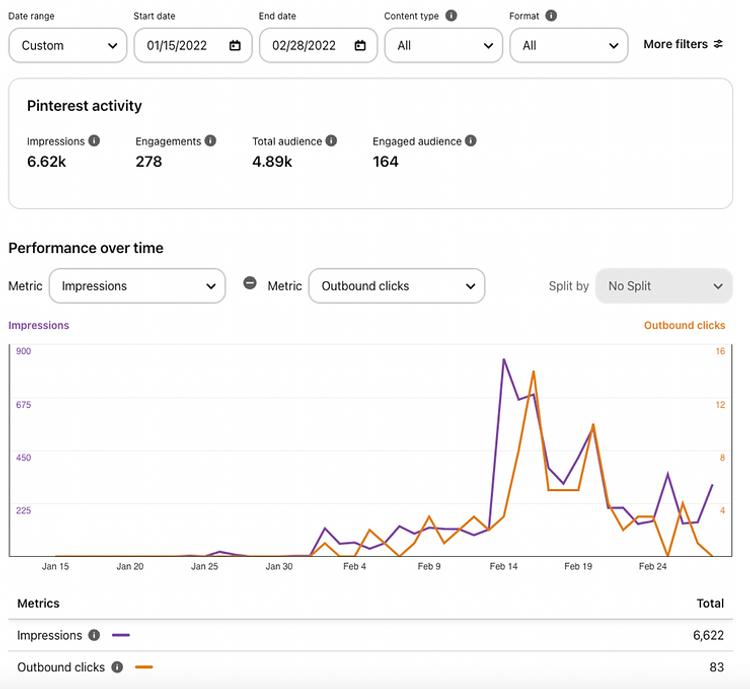Expand the Content type dropdown
The width and height of the screenshot is (750, 689).
(443, 45)
